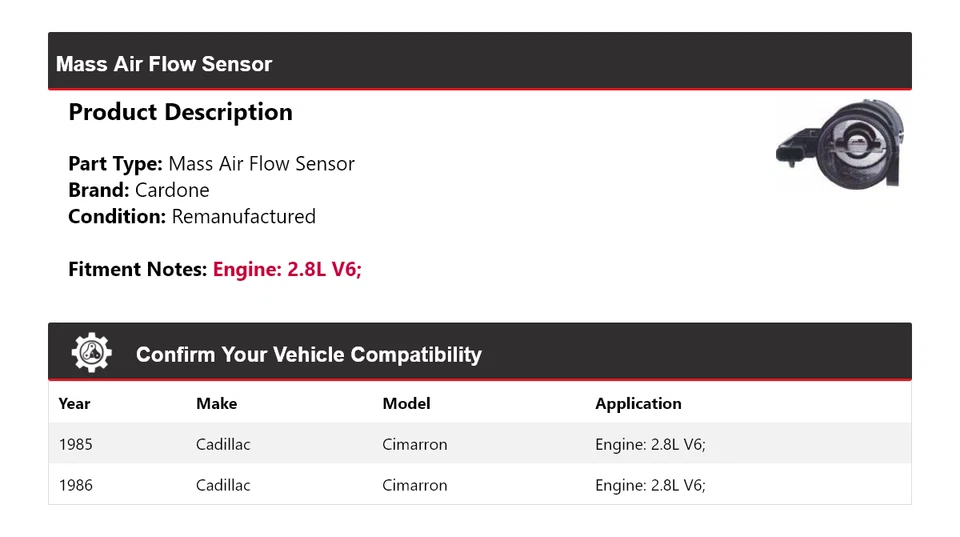The width and height of the screenshot is (960, 537).
Task: Select the 1986 year cell
Action: tap(76, 485)
